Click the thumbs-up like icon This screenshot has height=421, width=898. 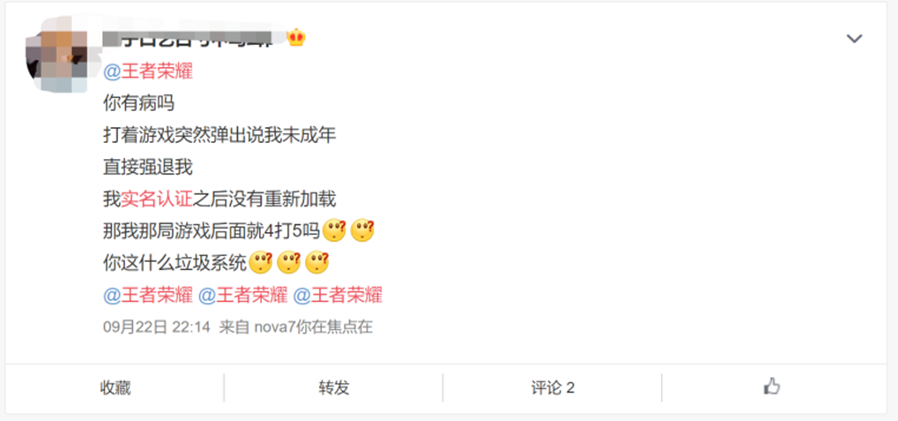(x=772, y=387)
